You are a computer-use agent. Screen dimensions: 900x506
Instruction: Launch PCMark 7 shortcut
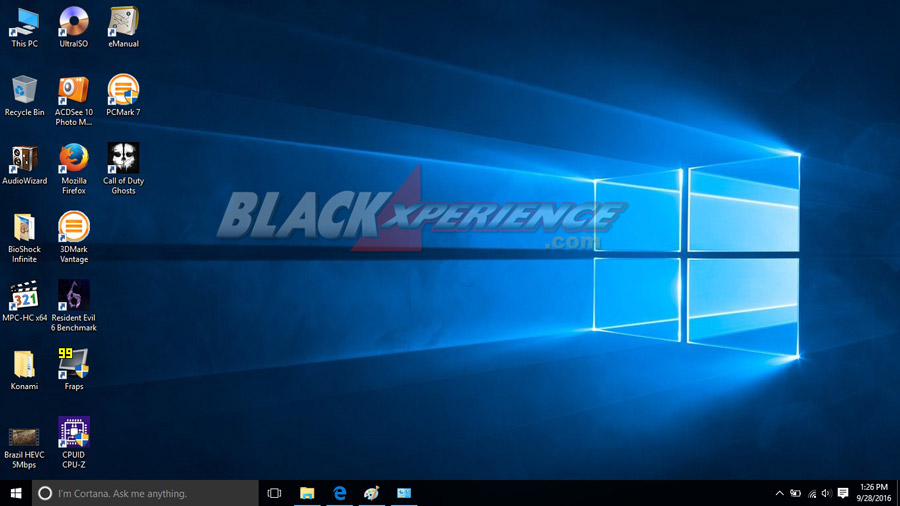click(x=123, y=96)
